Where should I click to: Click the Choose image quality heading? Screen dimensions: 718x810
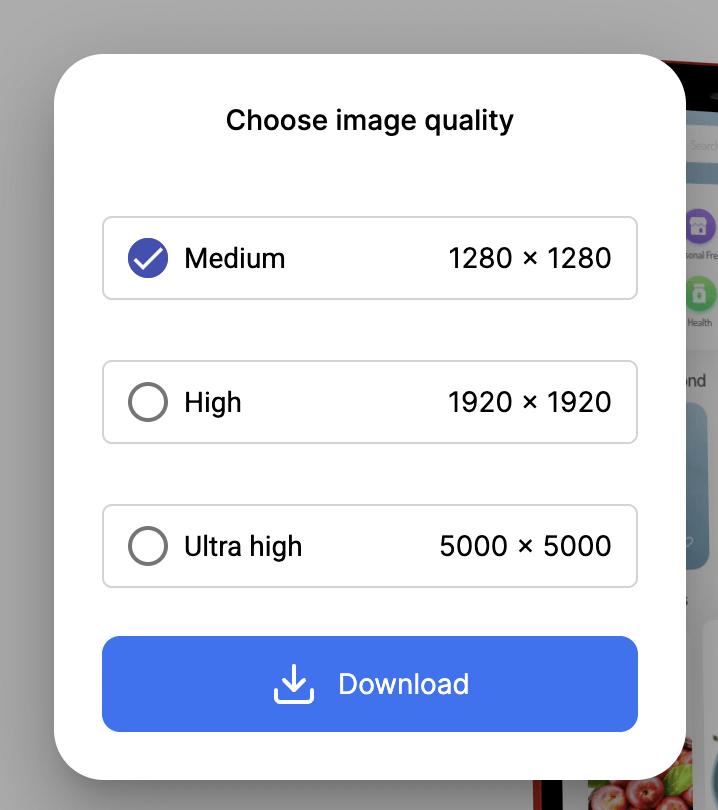pos(369,120)
